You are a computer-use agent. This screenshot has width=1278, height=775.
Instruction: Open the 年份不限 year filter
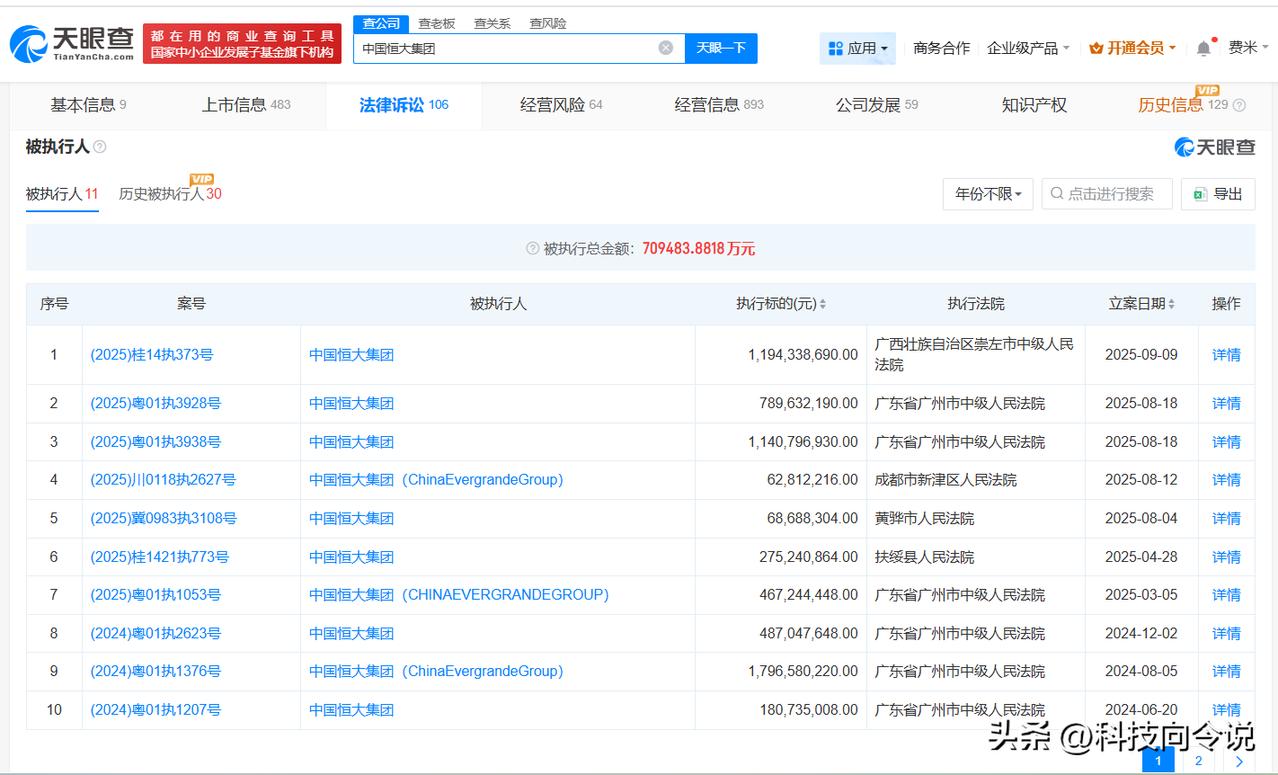(988, 194)
